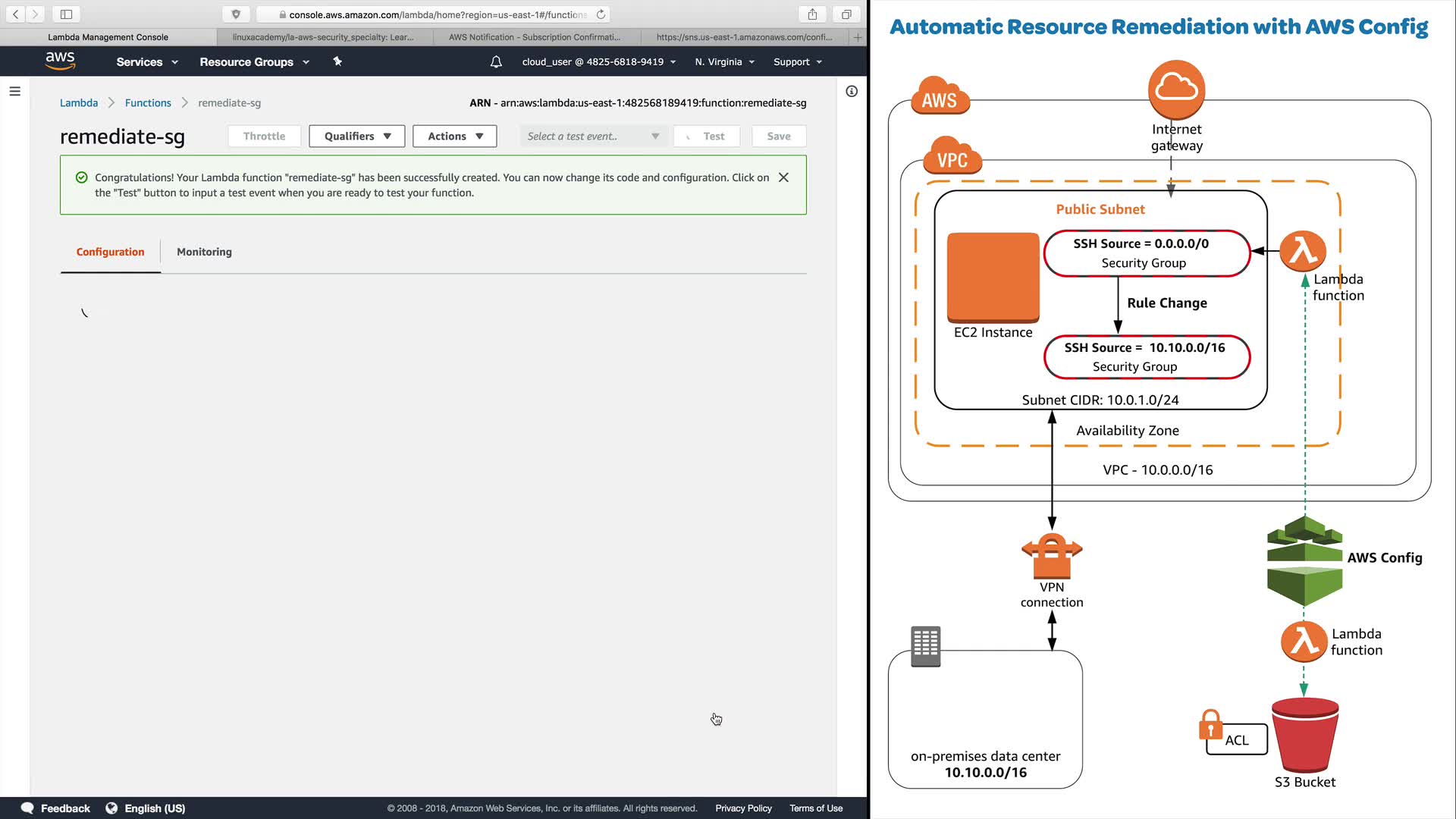Viewport: 1456px width, 819px height.
Task: Reload the page in Safari
Action: coord(601,14)
